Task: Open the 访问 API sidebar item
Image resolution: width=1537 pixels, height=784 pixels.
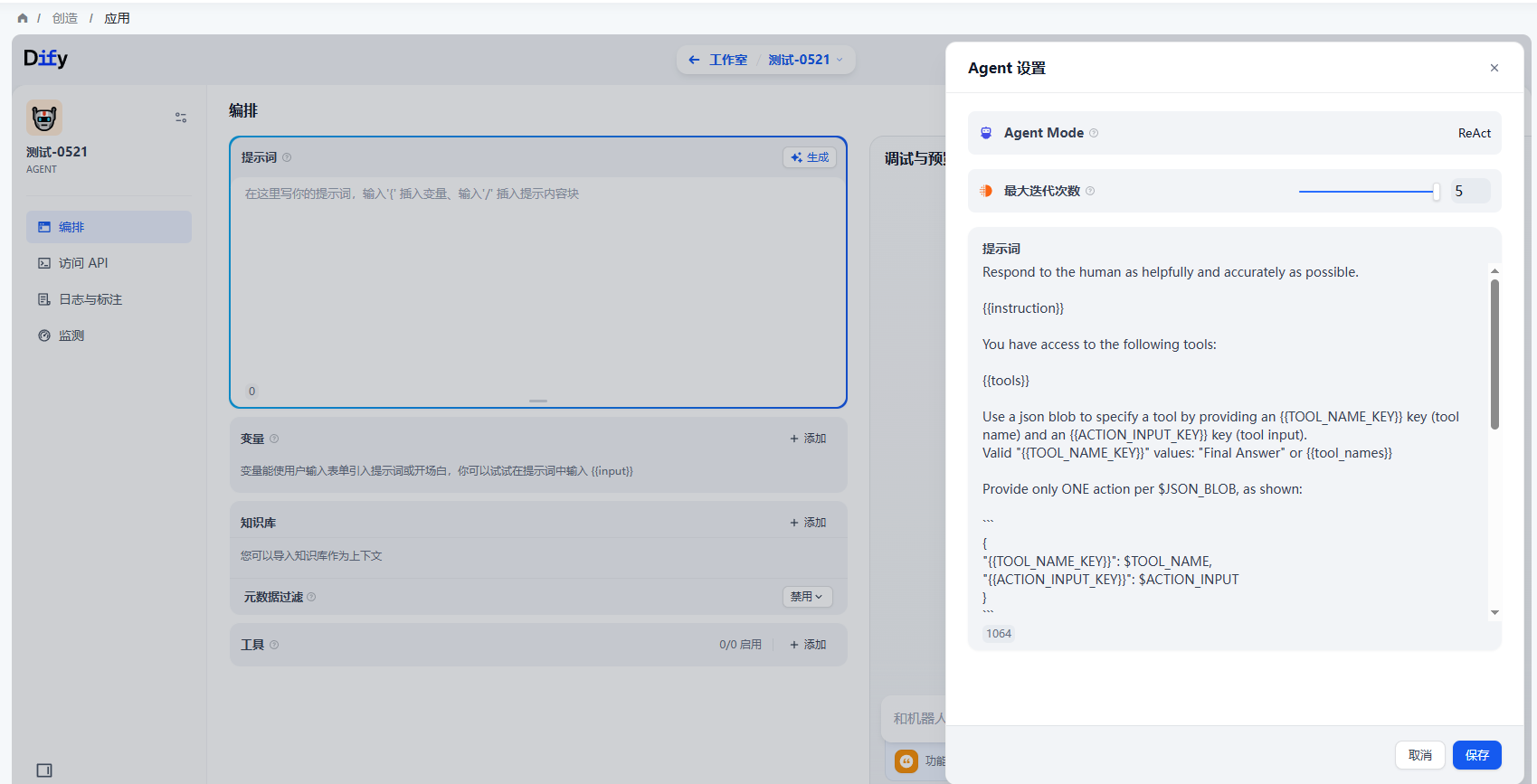Action: click(83, 263)
